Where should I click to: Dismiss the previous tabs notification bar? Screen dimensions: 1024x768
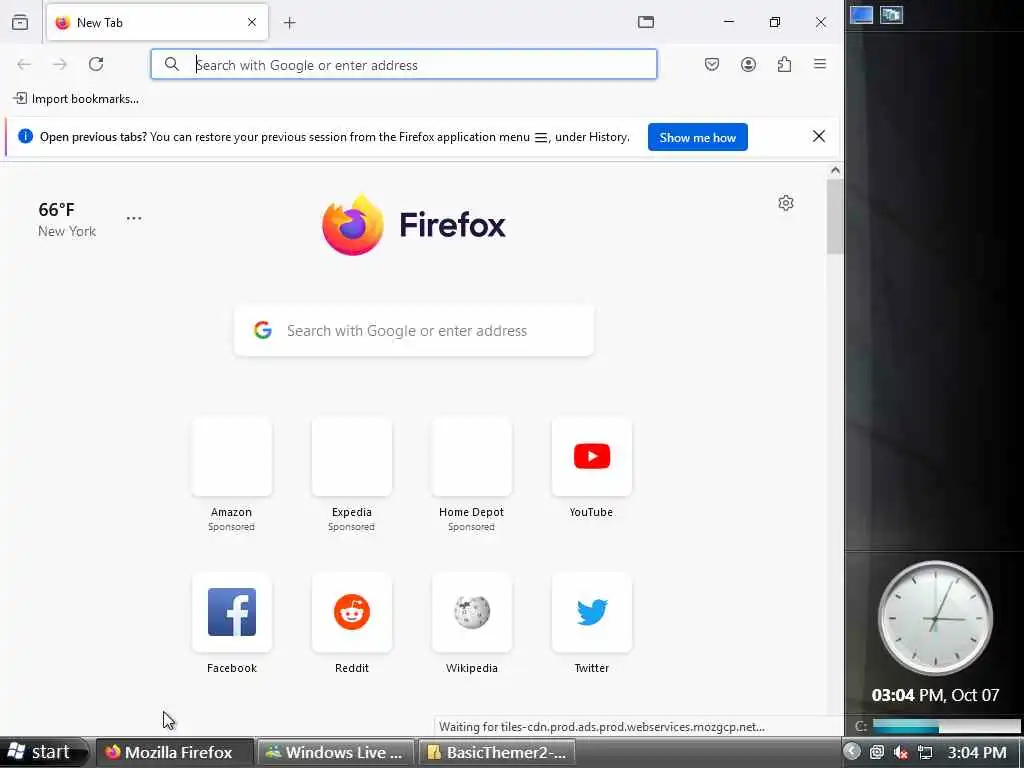819,136
